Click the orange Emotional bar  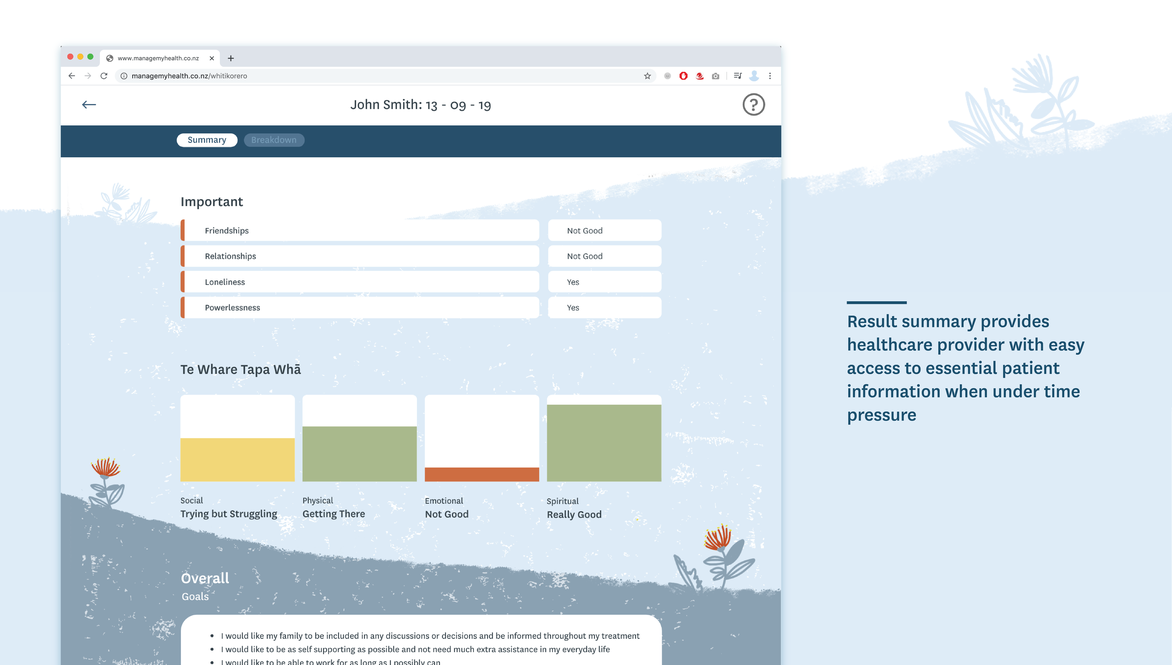[x=482, y=474]
